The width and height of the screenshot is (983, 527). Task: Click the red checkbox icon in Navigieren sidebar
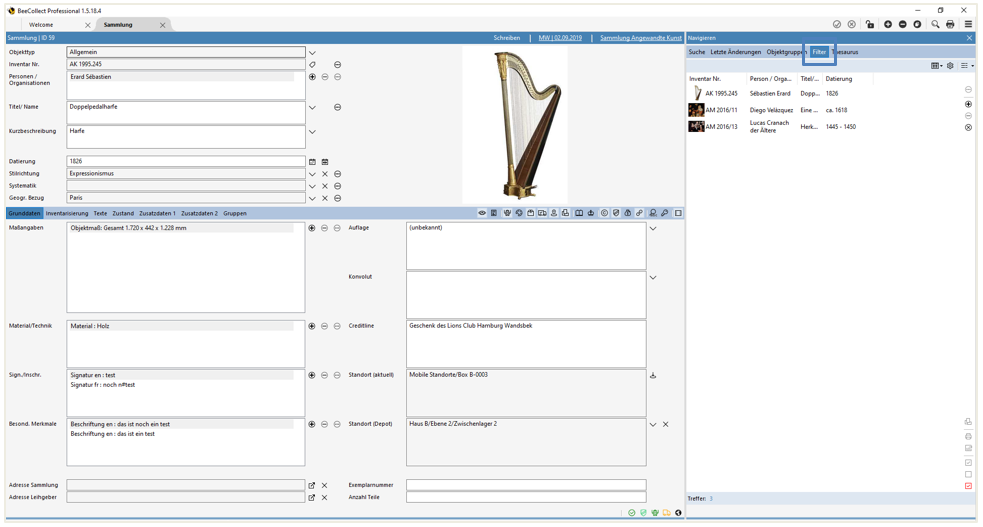tap(968, 486)
